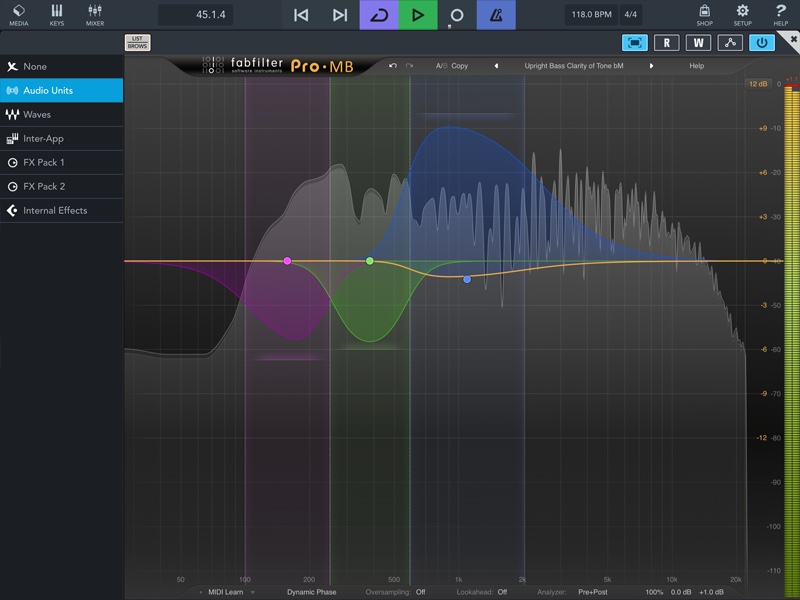Change the Lookahead Off setting
The height and width of the screenshot is (600, 800).
(x=502, y=592)
